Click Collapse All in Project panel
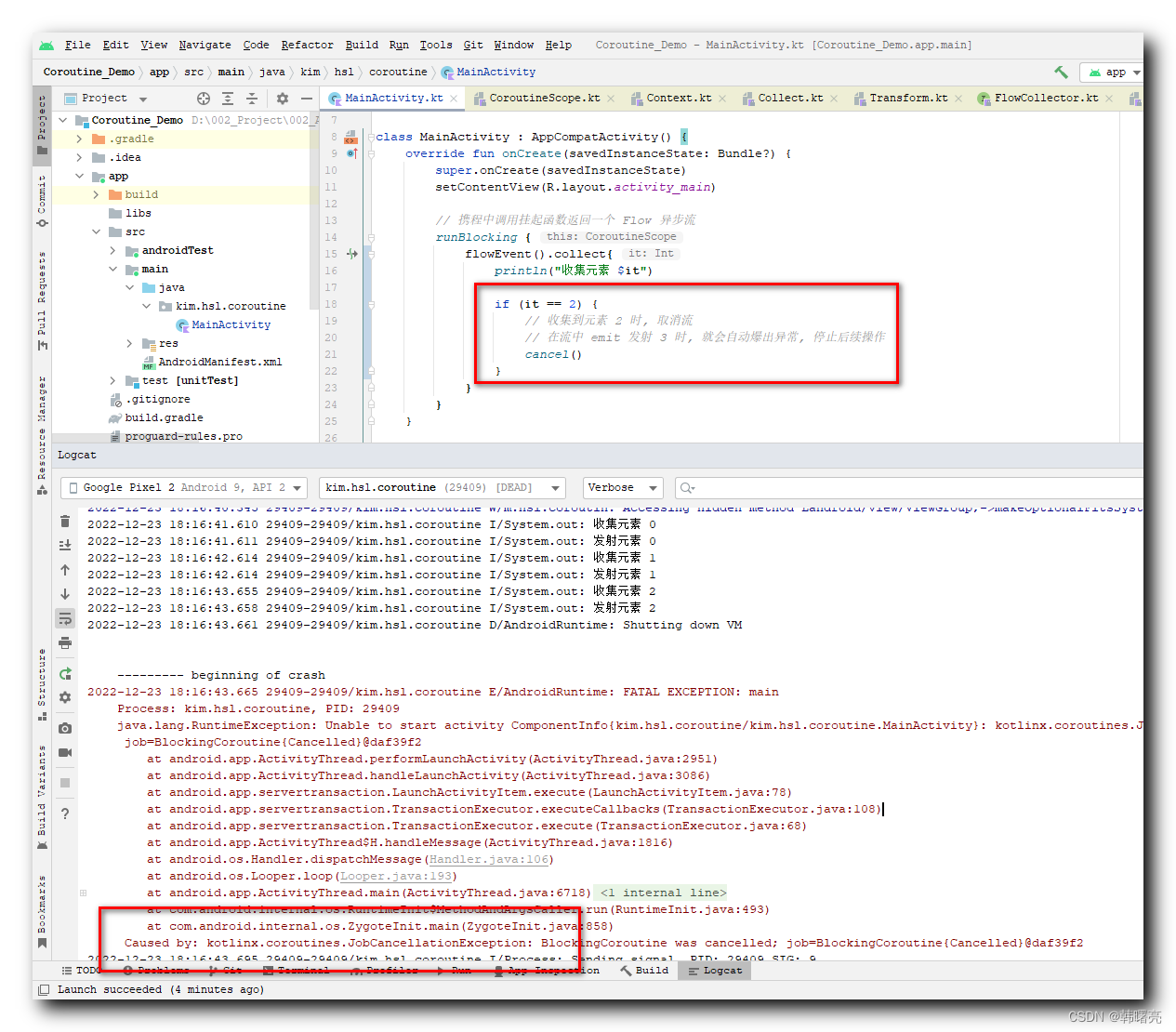Viewport: 1176px width, 1032px height. 251,98
